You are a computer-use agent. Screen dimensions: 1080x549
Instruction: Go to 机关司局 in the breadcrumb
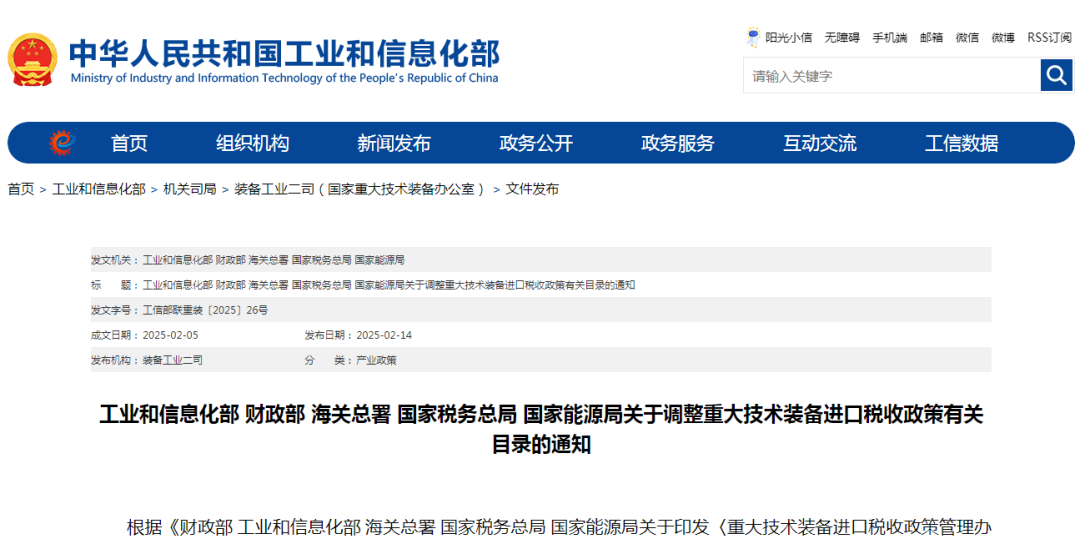[x=190, y=189]
